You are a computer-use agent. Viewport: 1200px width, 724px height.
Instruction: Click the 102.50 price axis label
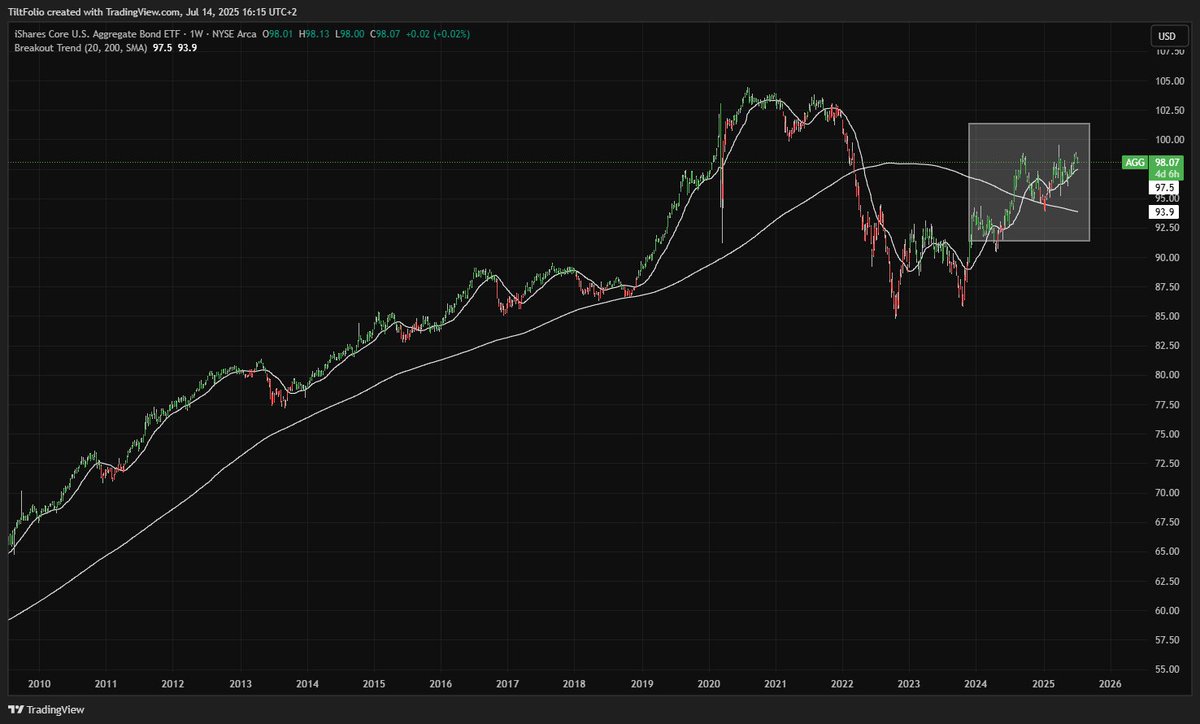tap(1170, 110)
